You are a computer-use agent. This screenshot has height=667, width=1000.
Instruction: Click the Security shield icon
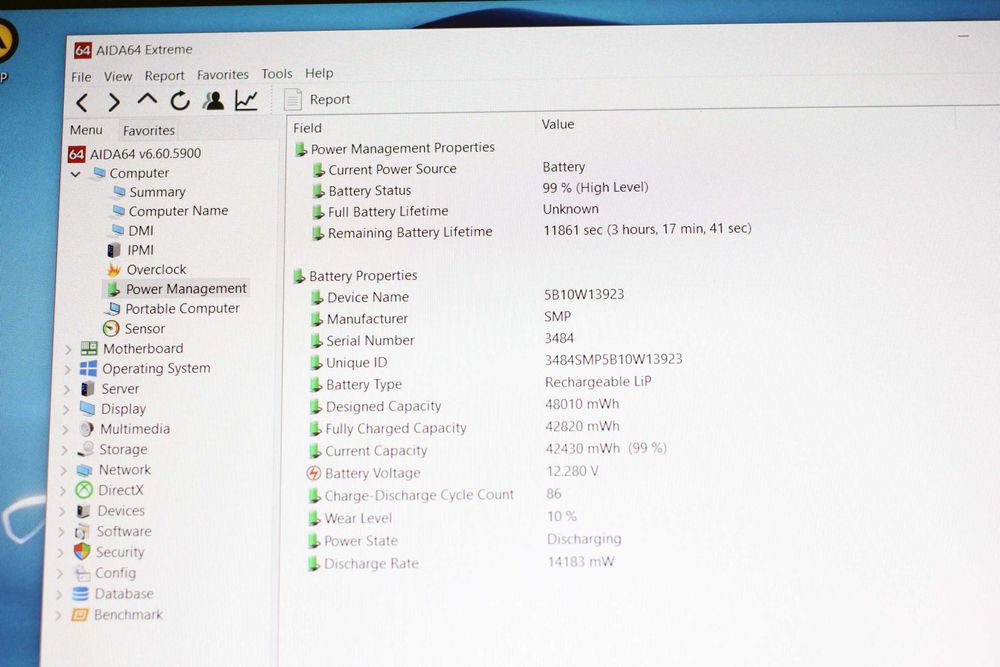pos(82,552)
